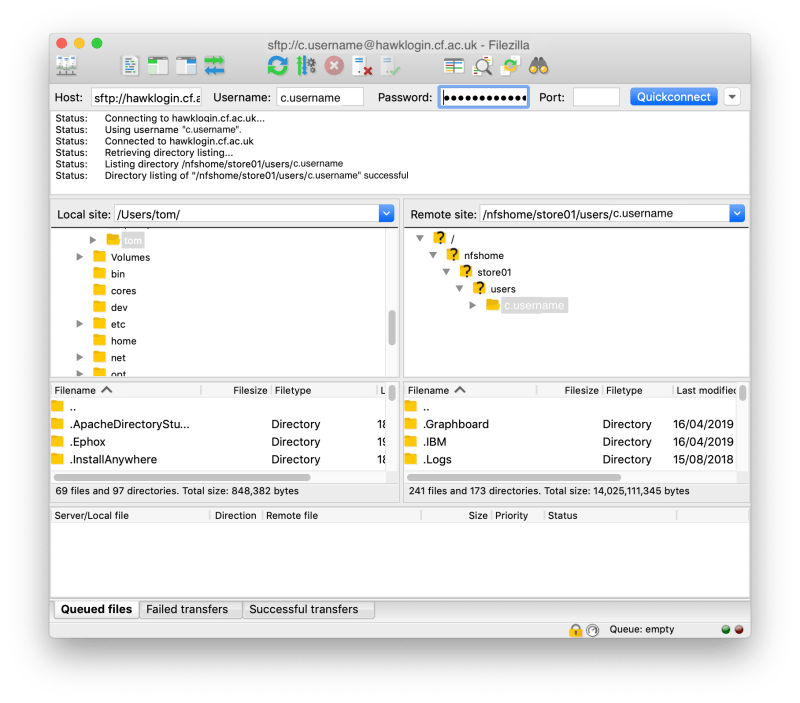Select .Graphboard in remote list
Viewport: 800px width, 703px height.
(x=570, y=424)
